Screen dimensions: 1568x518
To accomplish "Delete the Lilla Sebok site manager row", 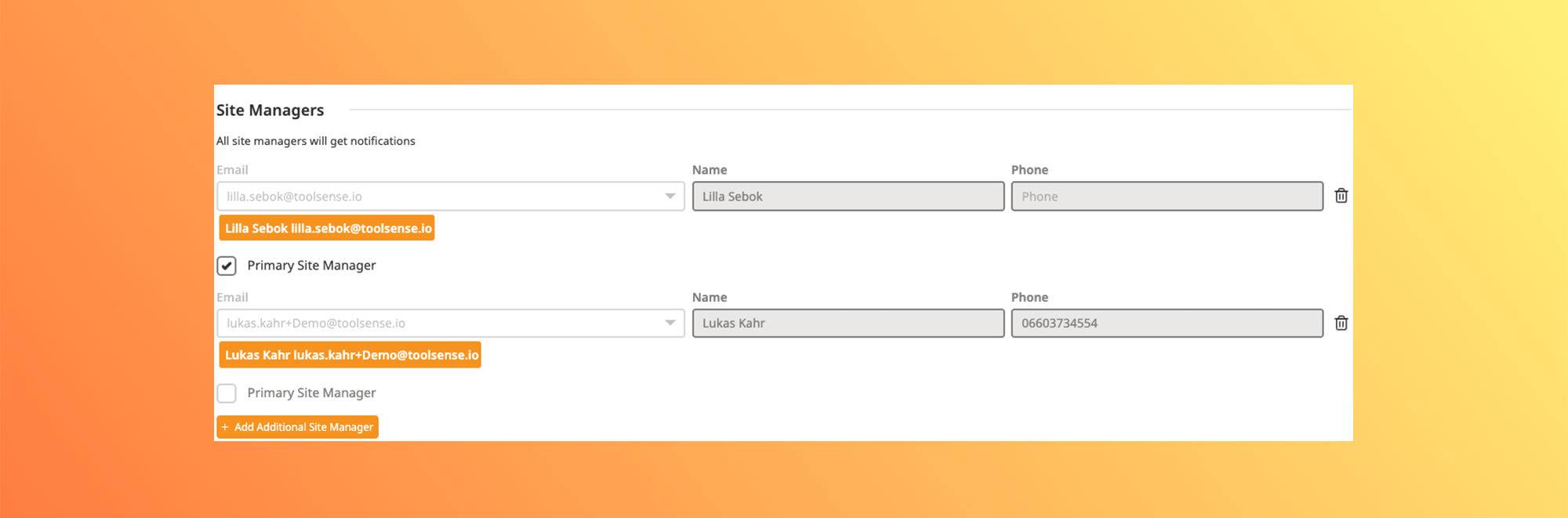I will point(1341,196).
